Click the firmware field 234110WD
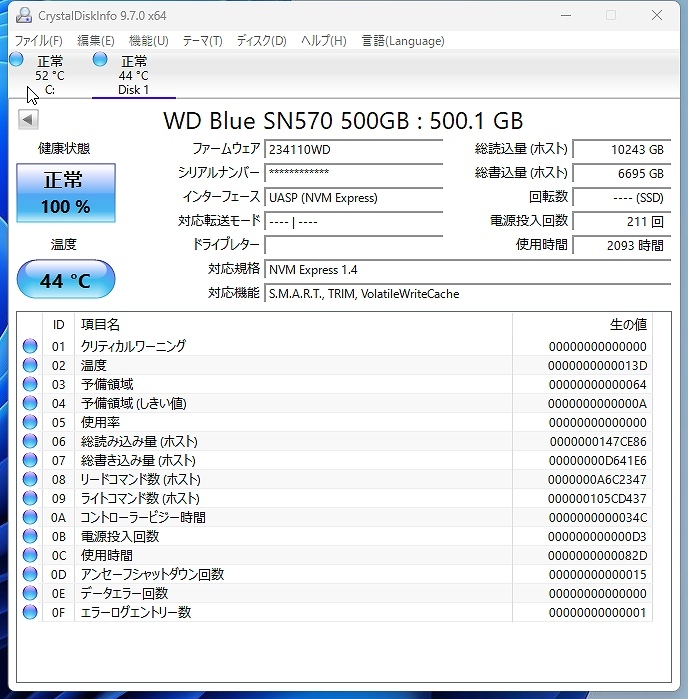The image size is (688, 699). (354, 149)
